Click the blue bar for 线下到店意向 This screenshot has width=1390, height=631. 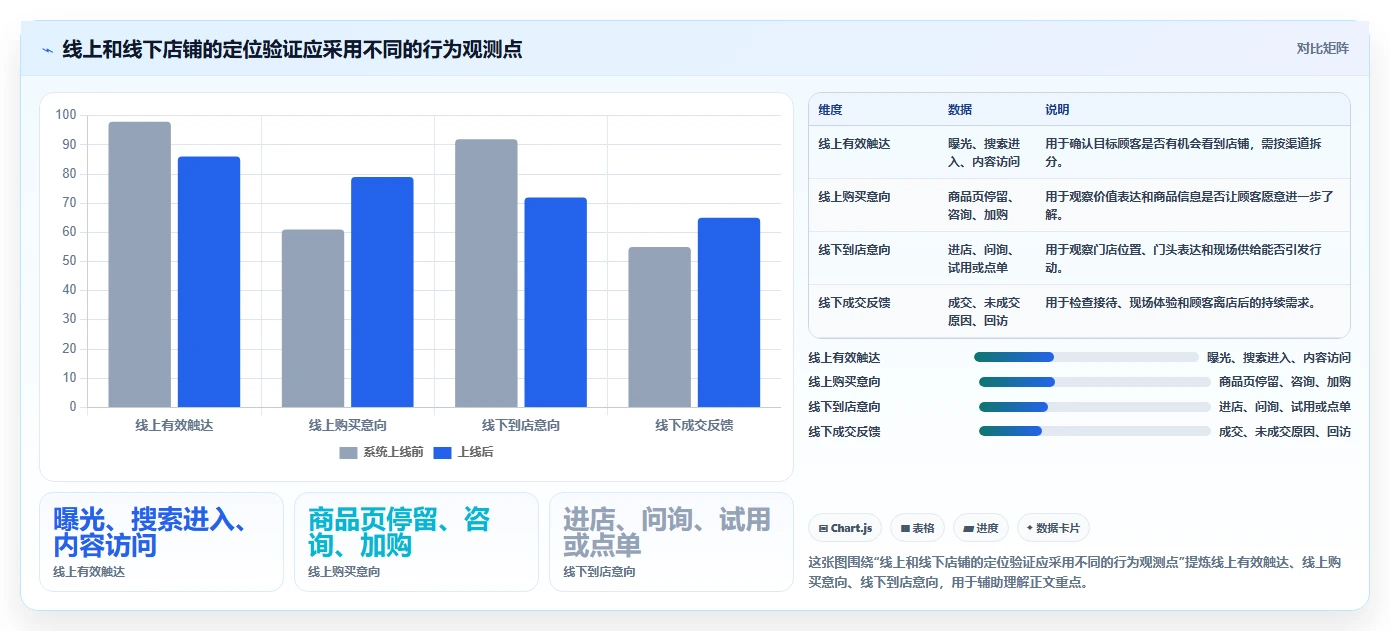[555, 302]
